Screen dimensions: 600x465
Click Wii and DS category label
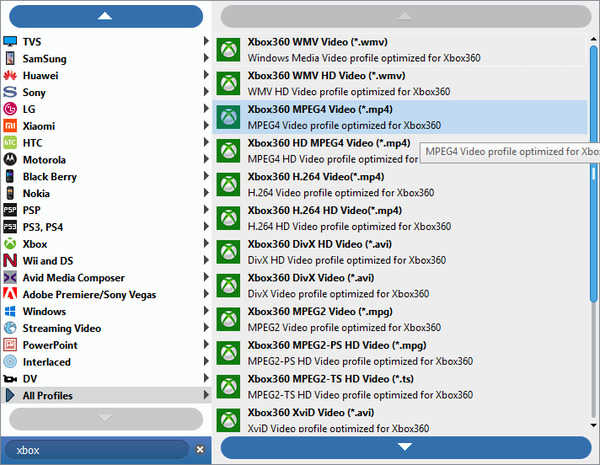tap(48, 261)
